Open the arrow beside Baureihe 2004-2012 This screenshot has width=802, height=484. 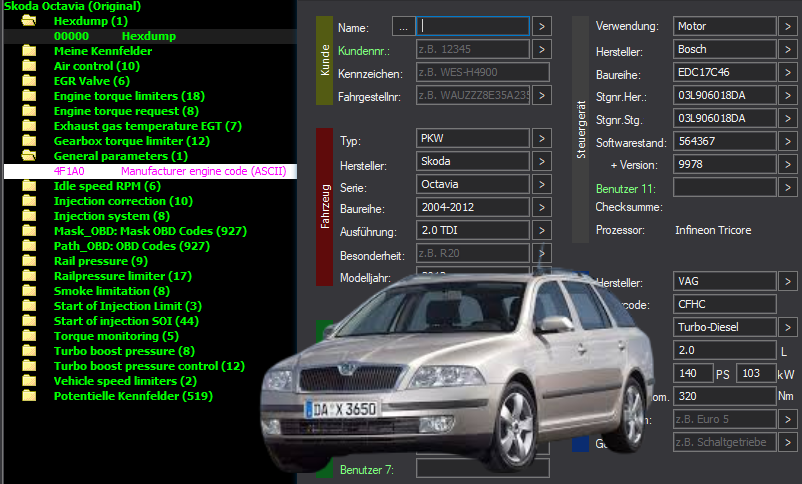click(x=542, y=207)
